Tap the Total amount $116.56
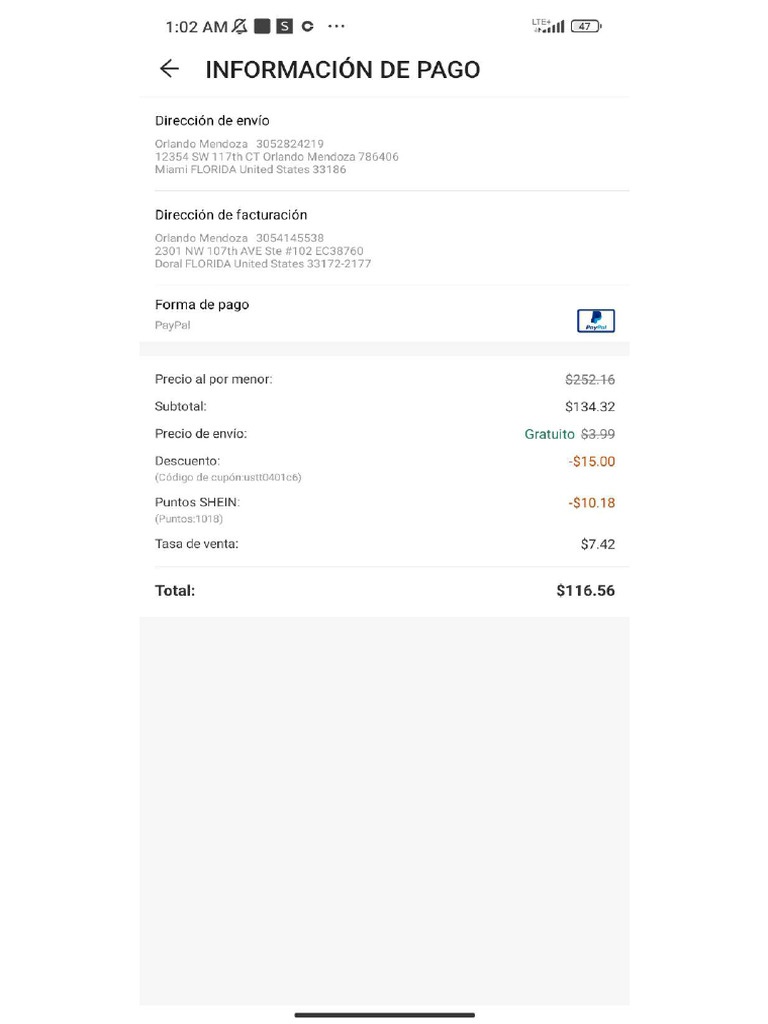The height and width of the screenshot is (1024, 768). point(586,590)
